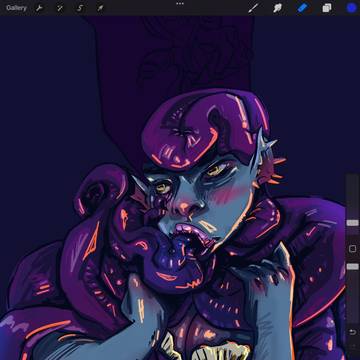Select the blue Eraser tool
Viewport: 360px width, 360px height.
tap(302, 8)
